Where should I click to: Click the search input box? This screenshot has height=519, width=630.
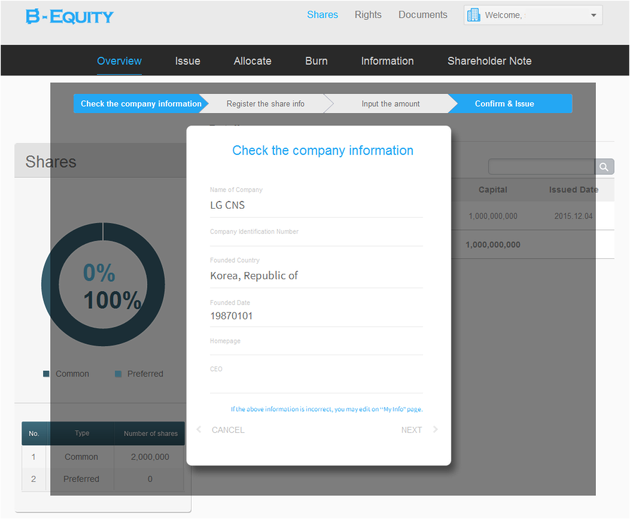click(541, 167)
